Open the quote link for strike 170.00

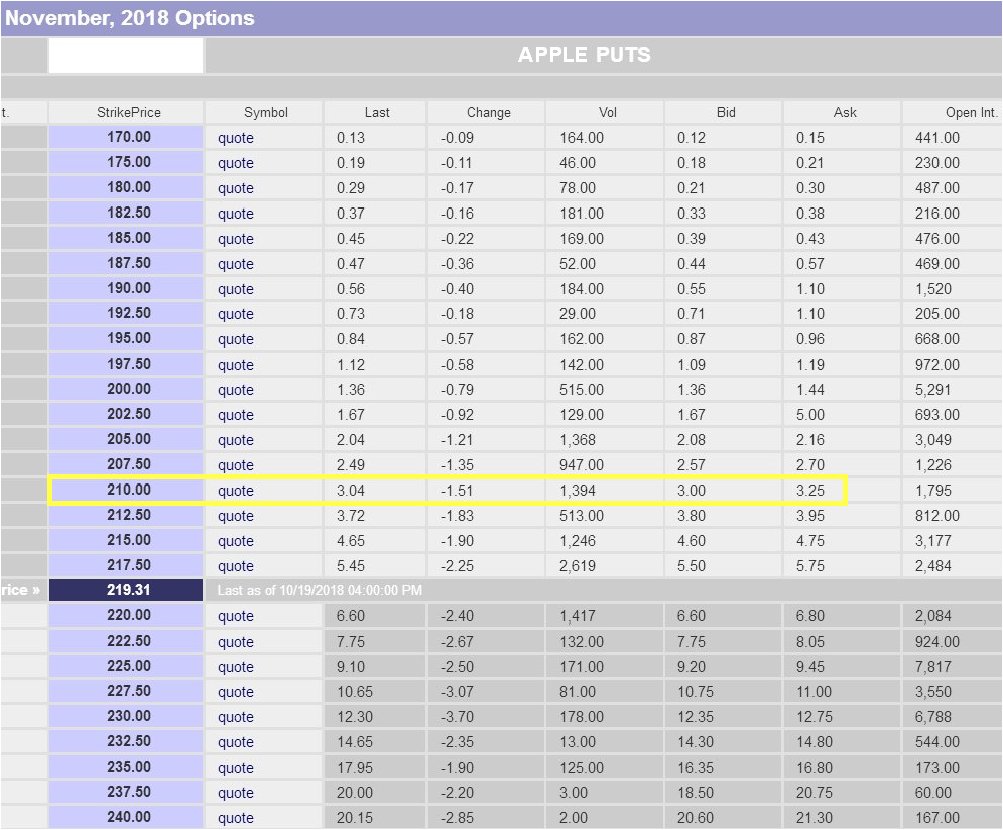pyautogui.click(x=235, y=138)
